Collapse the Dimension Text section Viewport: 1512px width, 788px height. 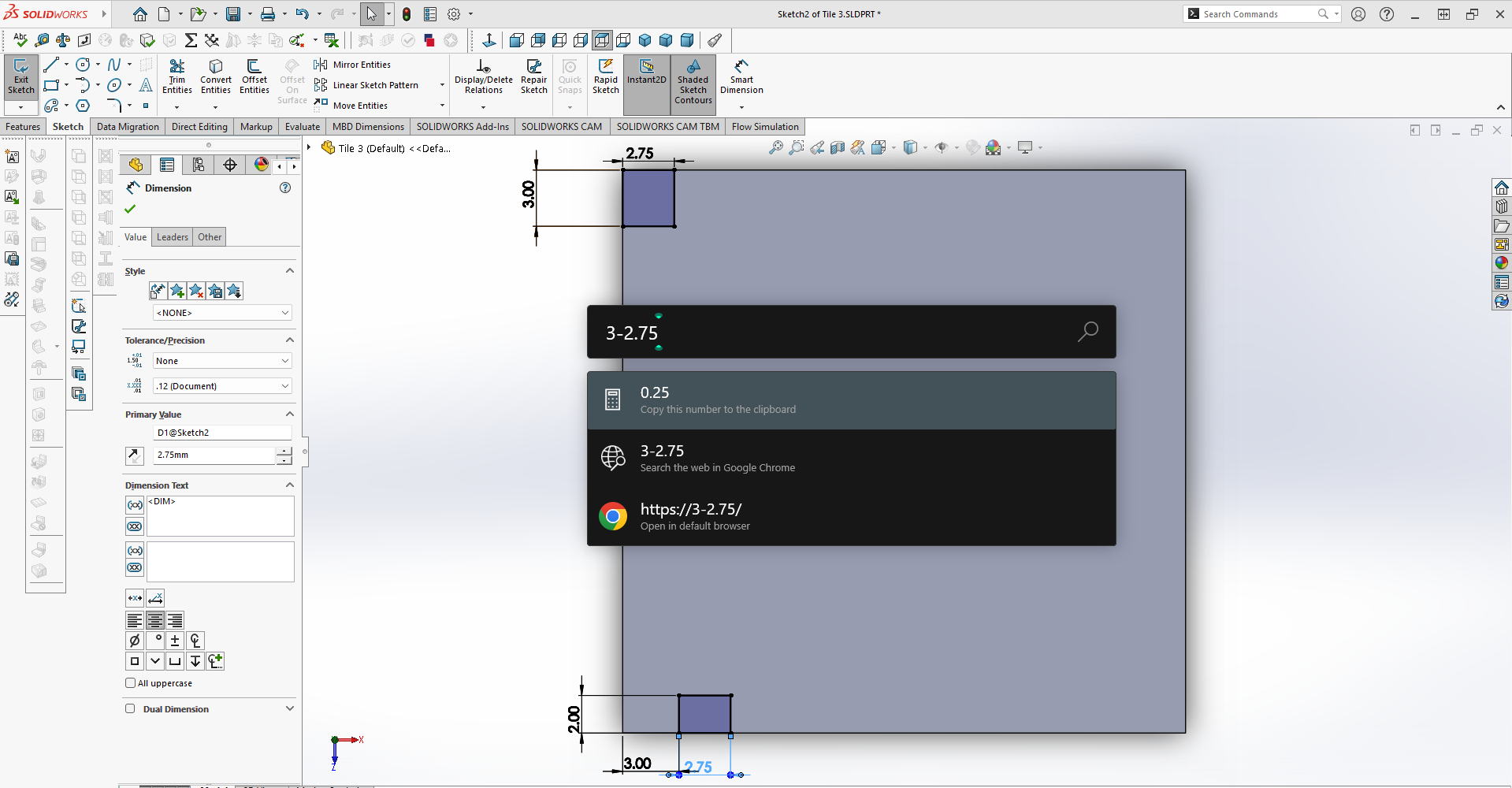coord(289,485)
